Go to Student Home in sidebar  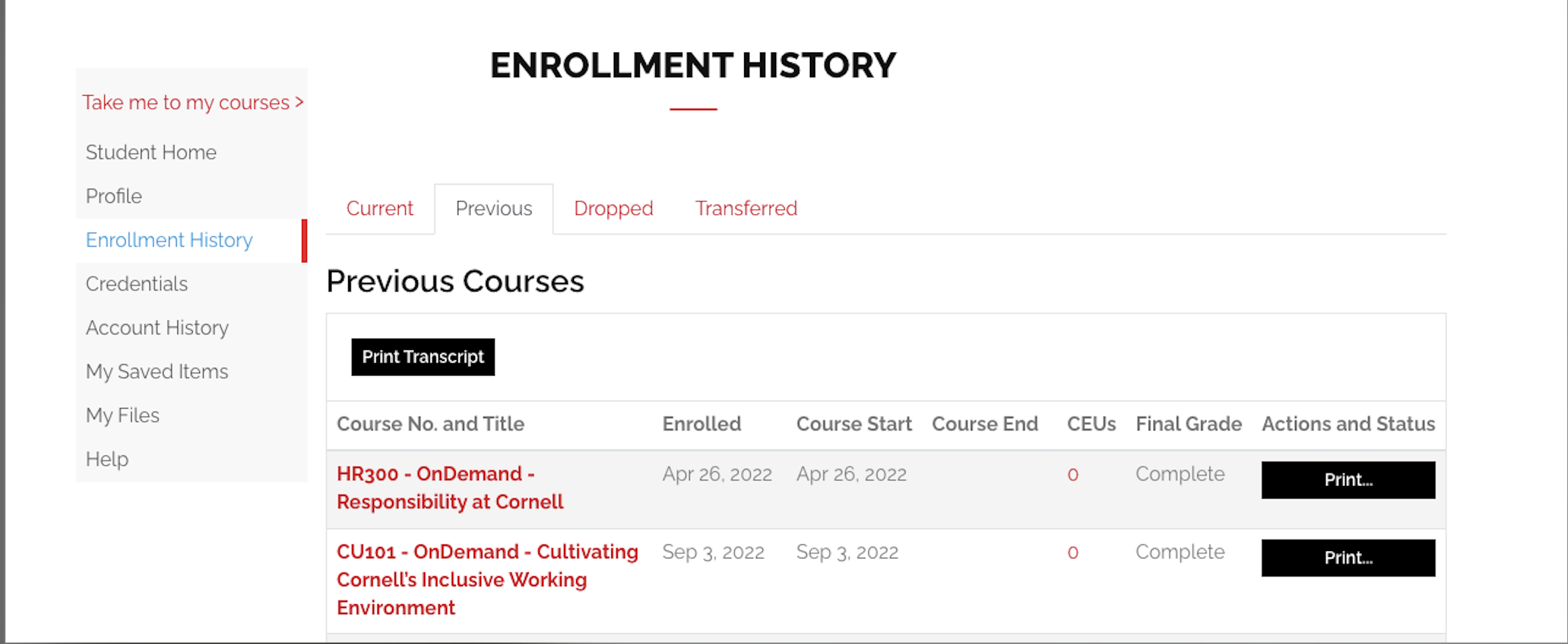click(151, 153)
